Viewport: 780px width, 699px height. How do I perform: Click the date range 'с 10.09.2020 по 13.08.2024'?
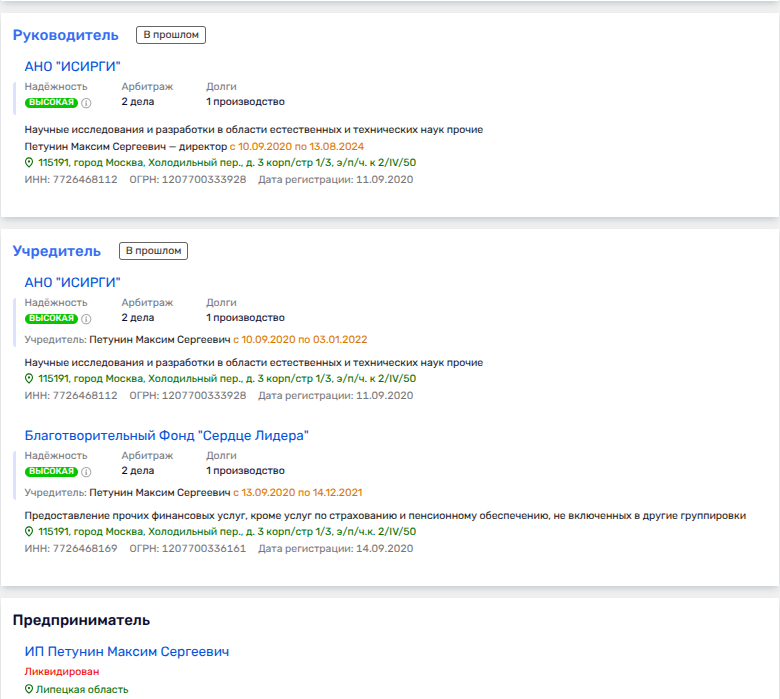[x=297, y=147]
